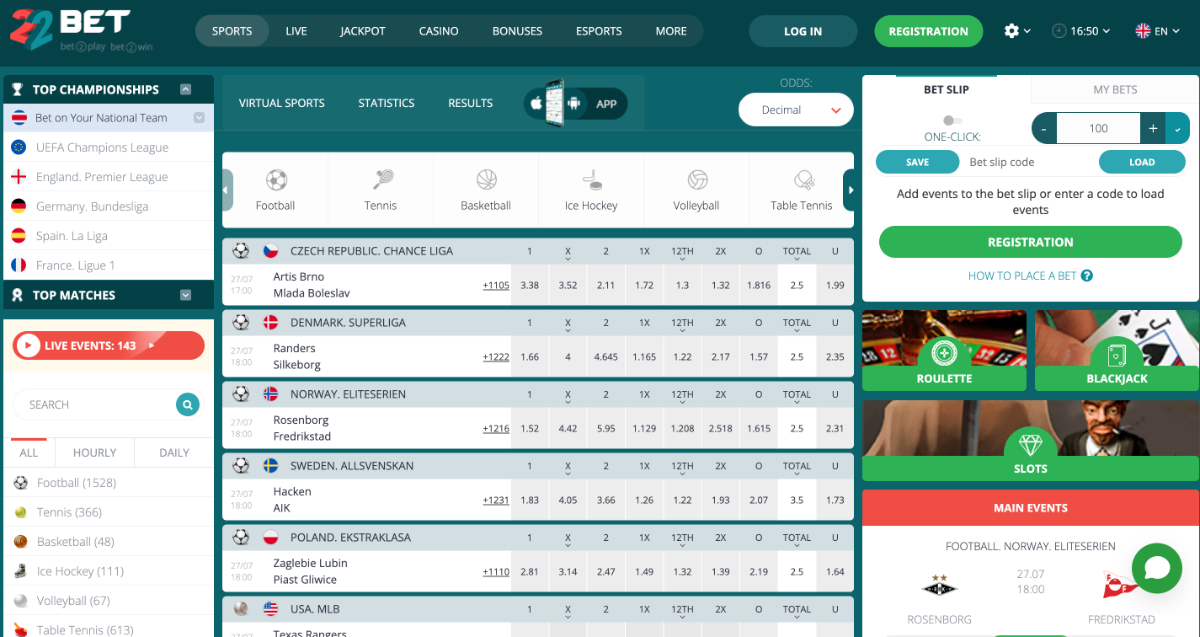Select odds 3.38 for Artis Brno
The image size is (1200, 637).
[x=530, y=285]
